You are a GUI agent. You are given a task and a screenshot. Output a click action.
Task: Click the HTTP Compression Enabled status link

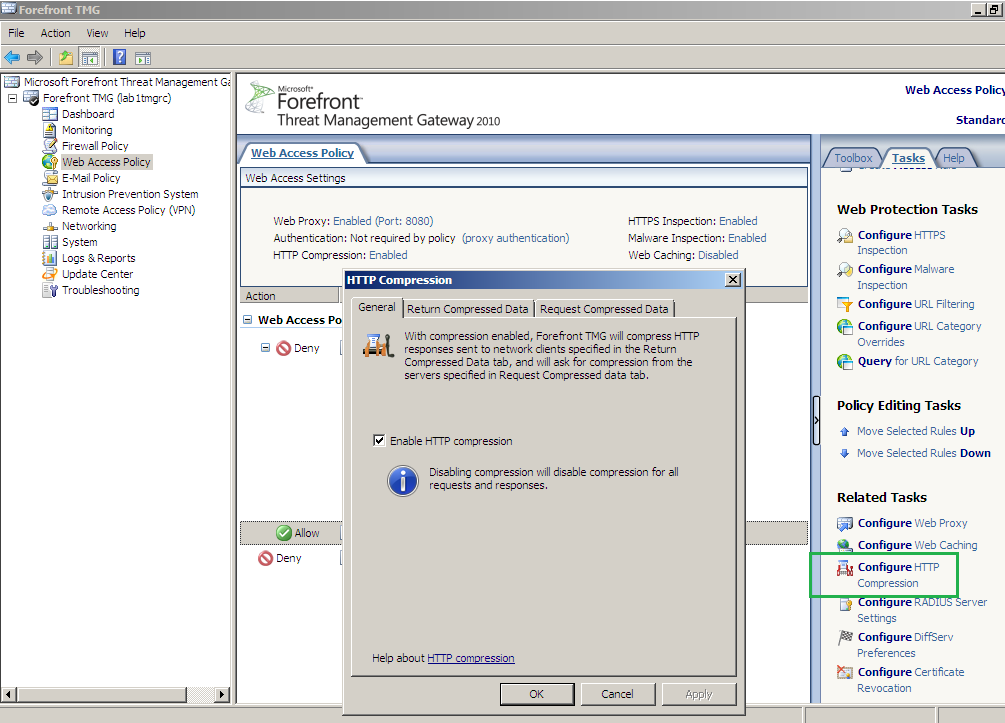click(x=388, y=255)
